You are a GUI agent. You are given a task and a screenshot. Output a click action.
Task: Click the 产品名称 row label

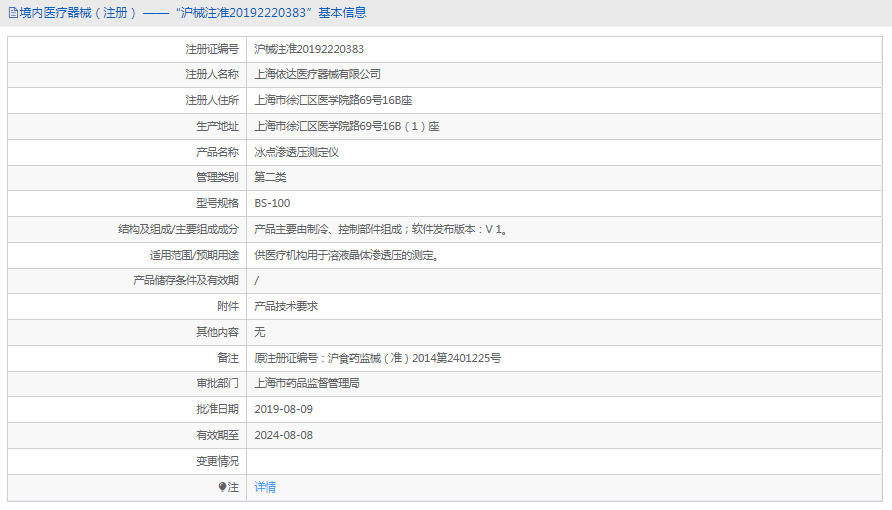click(217, 152)
